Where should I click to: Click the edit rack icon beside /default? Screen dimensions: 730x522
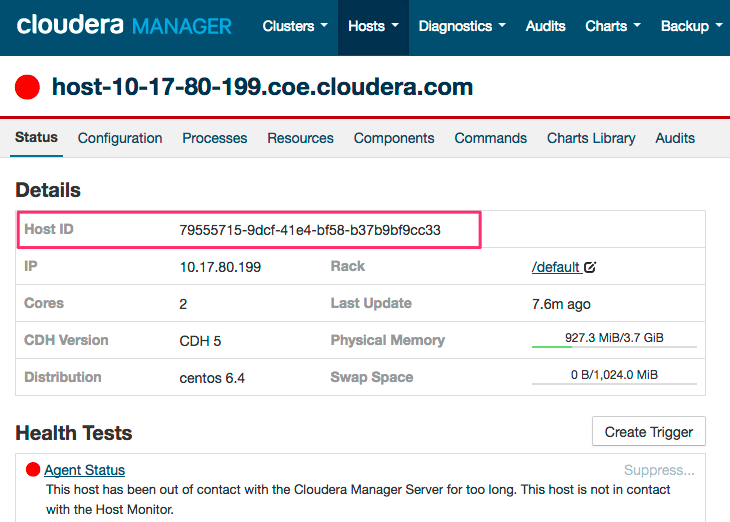(x=590, y=267)
